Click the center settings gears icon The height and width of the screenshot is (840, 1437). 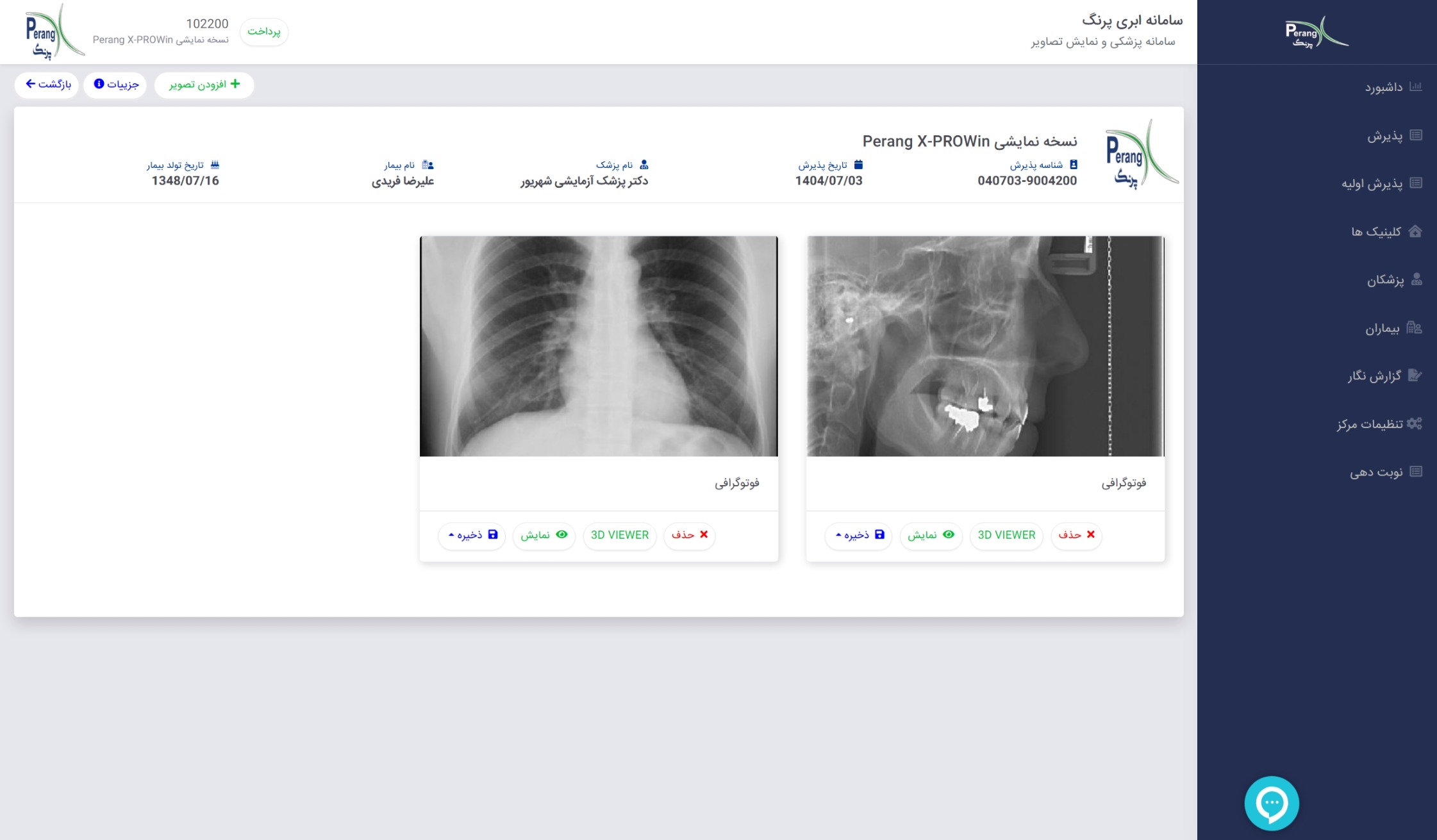pyautogui.click(x=1414, y=424)
